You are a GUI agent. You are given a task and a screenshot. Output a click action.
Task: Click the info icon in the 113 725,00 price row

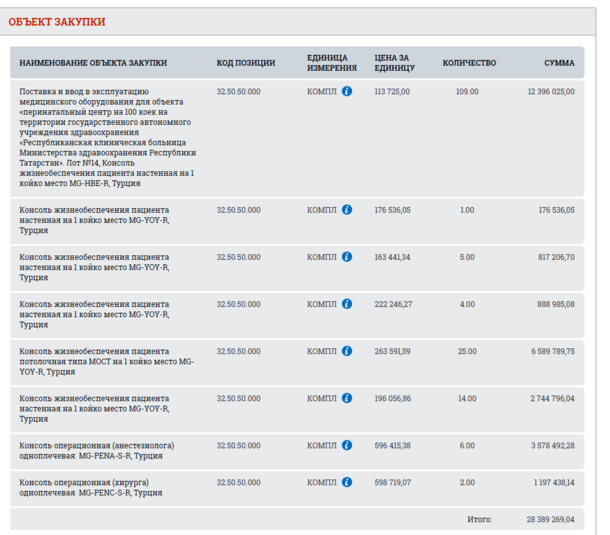(x=347, y=91)
